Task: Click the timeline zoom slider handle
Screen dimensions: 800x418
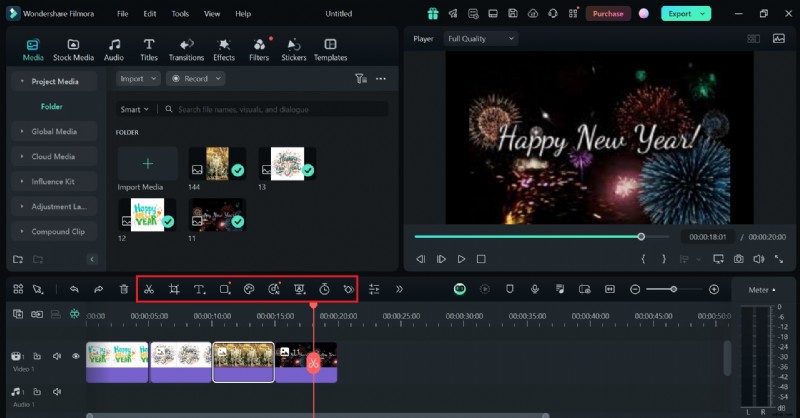Action: (673, 289)
